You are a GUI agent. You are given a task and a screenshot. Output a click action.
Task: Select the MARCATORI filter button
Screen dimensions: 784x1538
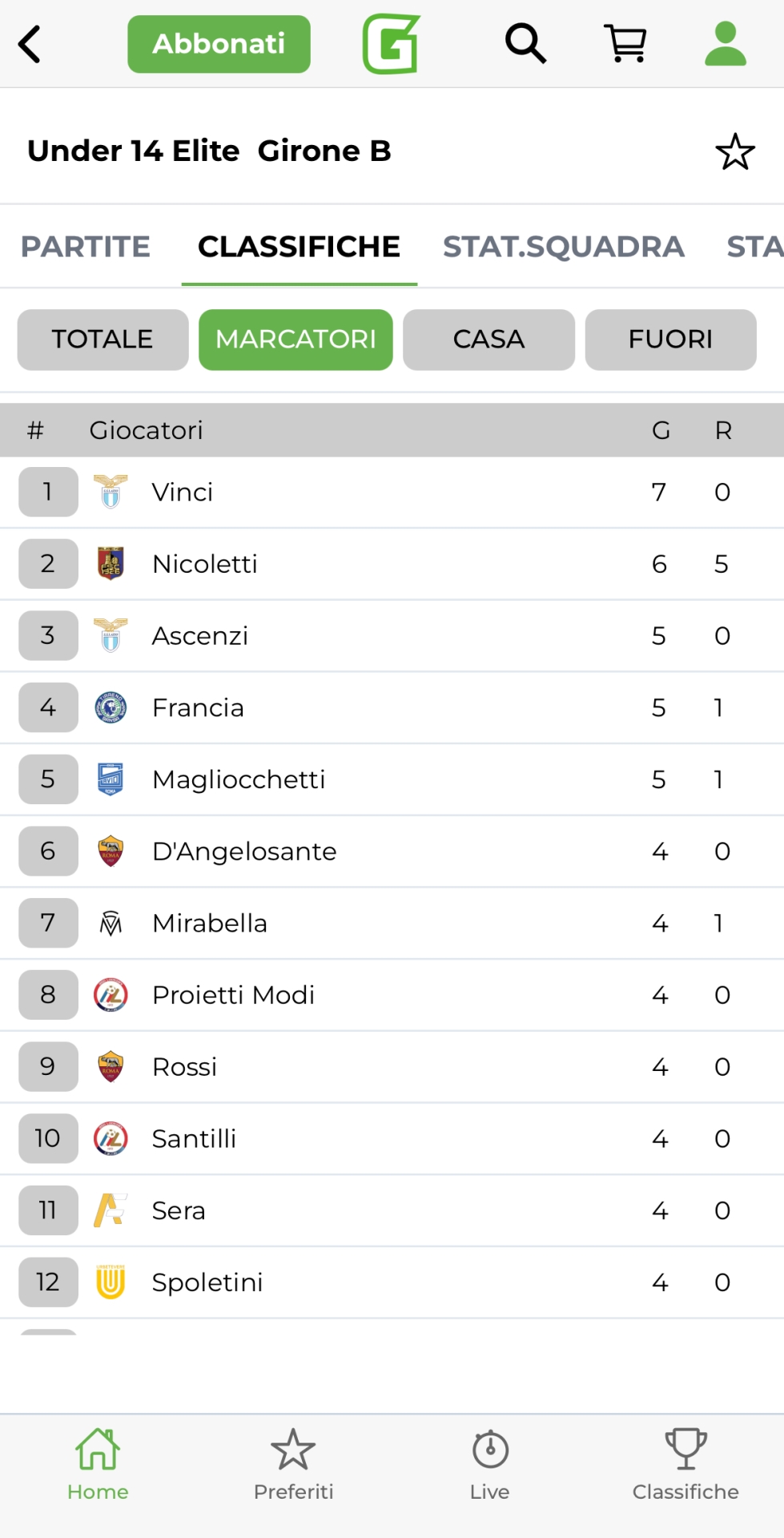point(296,340)
